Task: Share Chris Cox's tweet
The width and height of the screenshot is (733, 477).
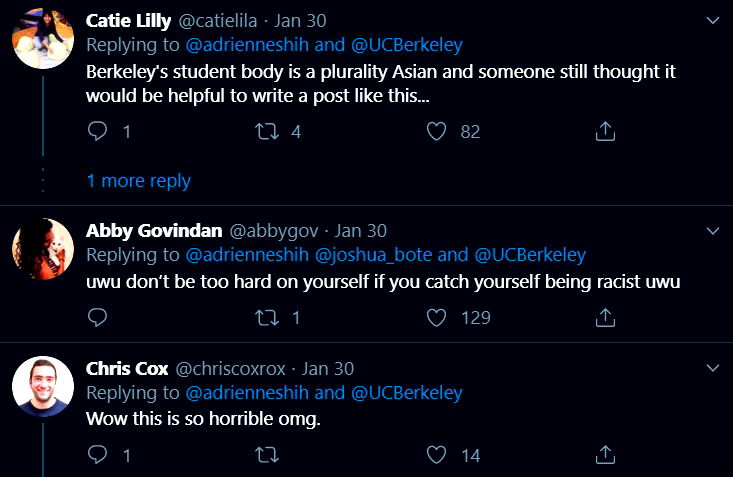Action: [x=604, y=455]
